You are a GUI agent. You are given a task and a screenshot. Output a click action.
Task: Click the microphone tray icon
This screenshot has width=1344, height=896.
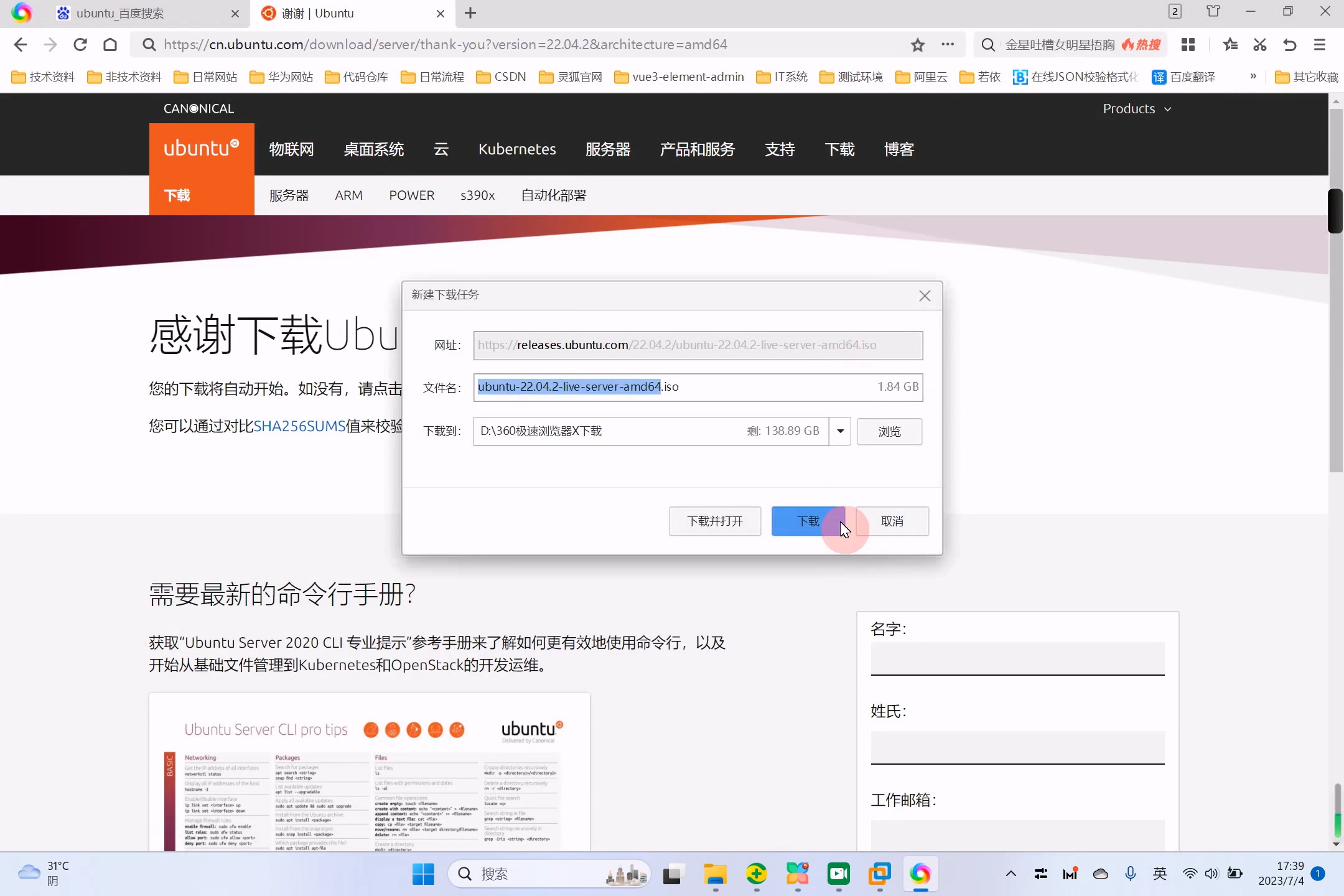tap(1131, 874)
